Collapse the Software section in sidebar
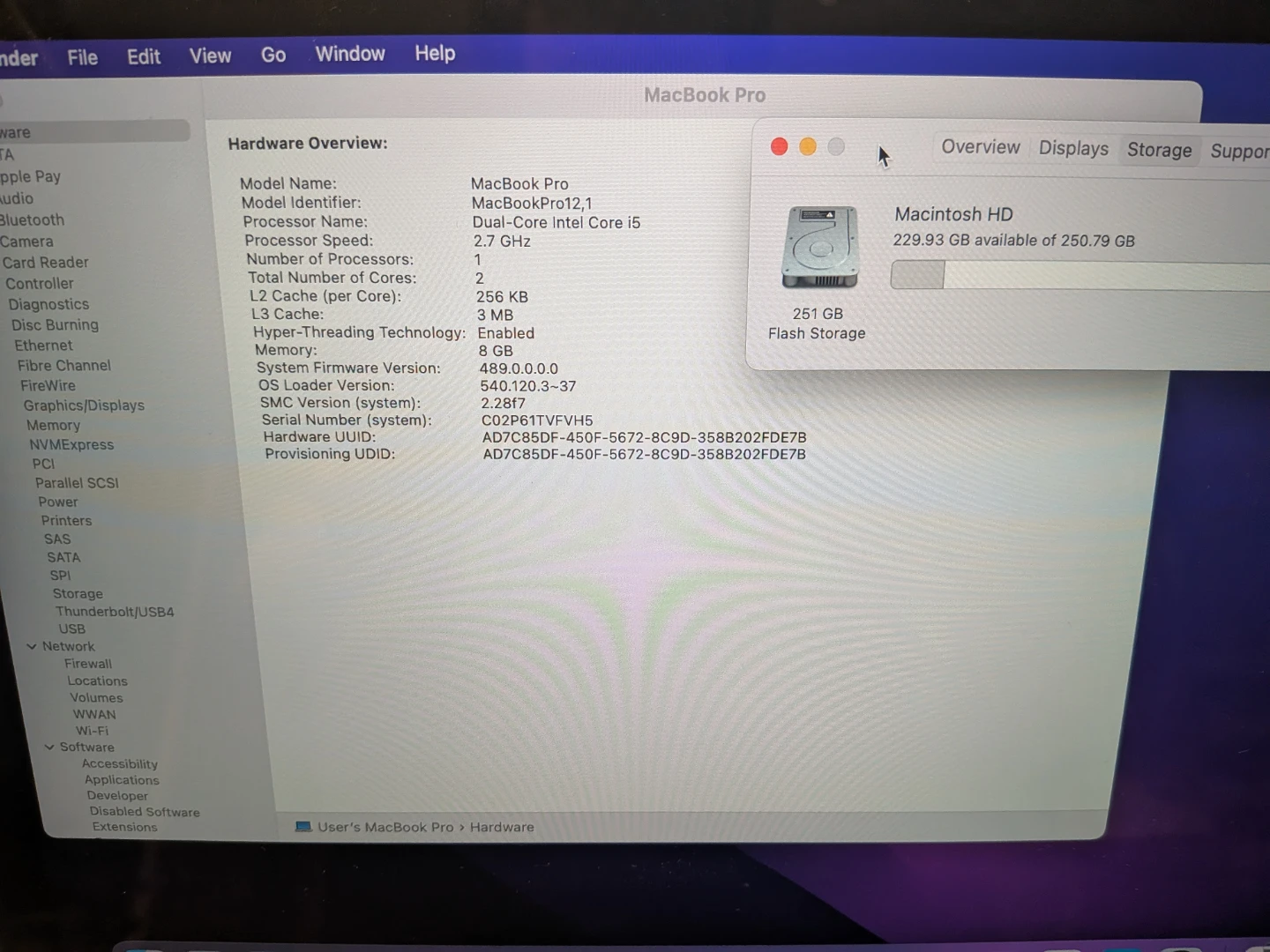This screenshot has width=1270, height=952. tap(49, 747)
